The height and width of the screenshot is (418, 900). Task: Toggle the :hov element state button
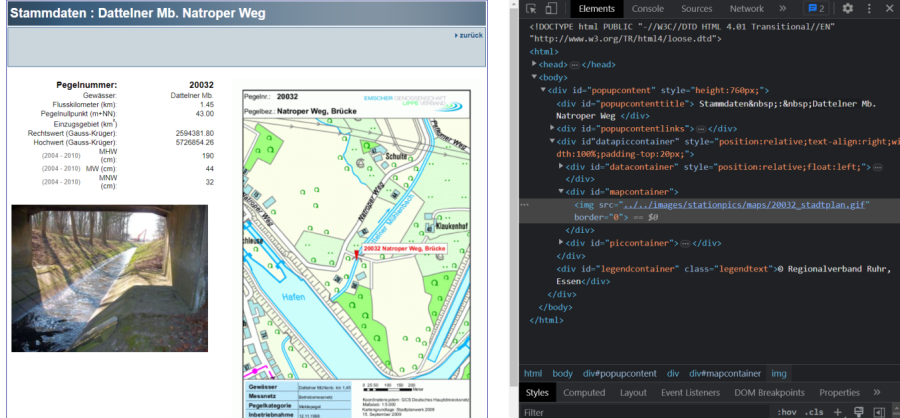coord(787,412)
